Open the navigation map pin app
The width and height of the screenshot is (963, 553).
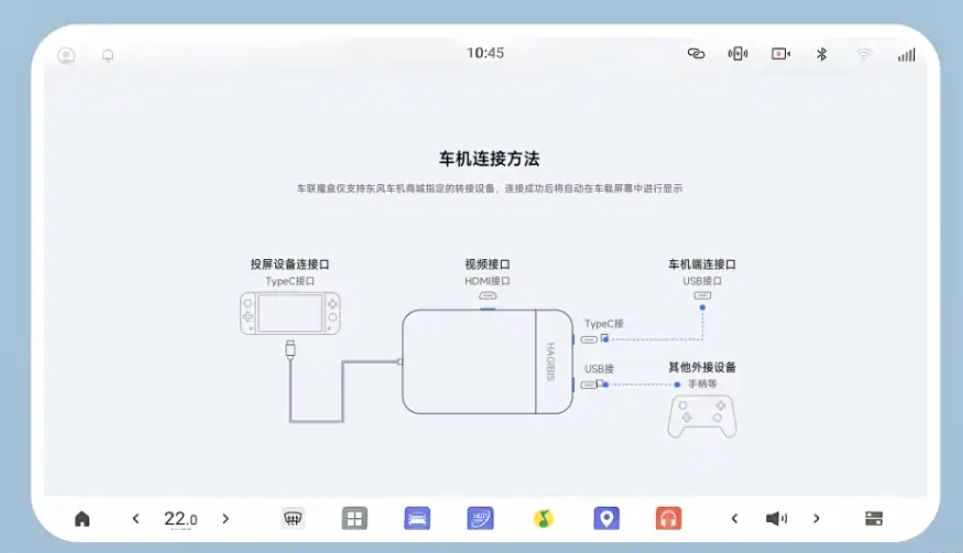606,519
